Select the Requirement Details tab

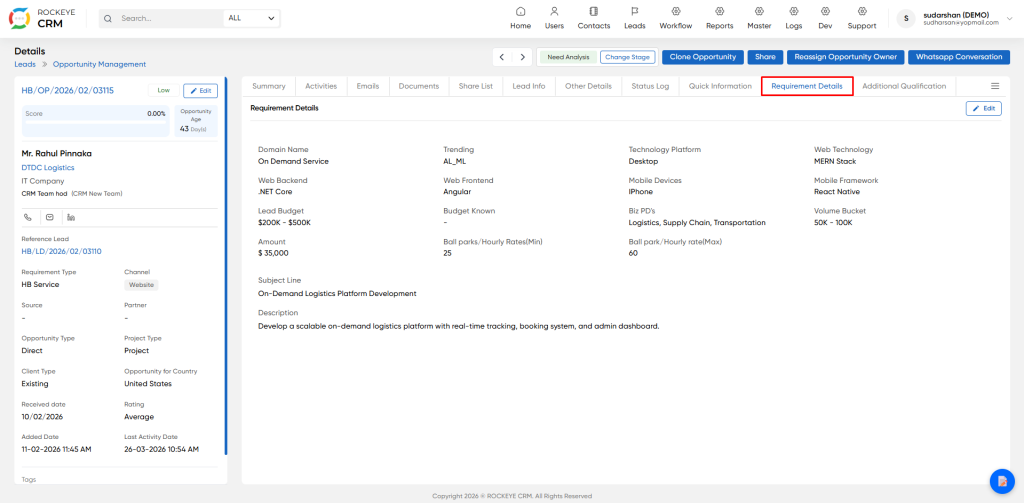pyautogui.click(x=807, y=86)
